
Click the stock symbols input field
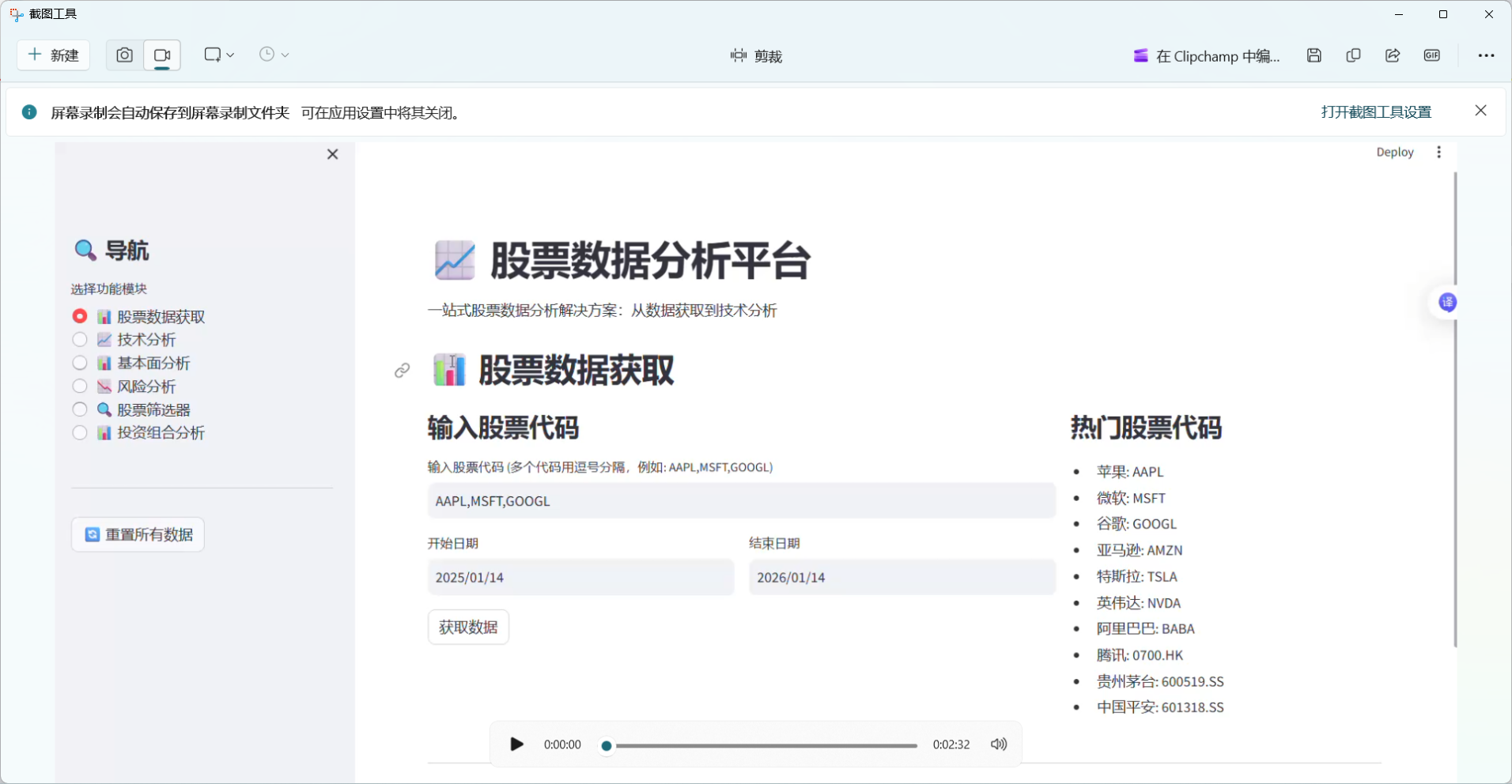[x=740, y=500]
